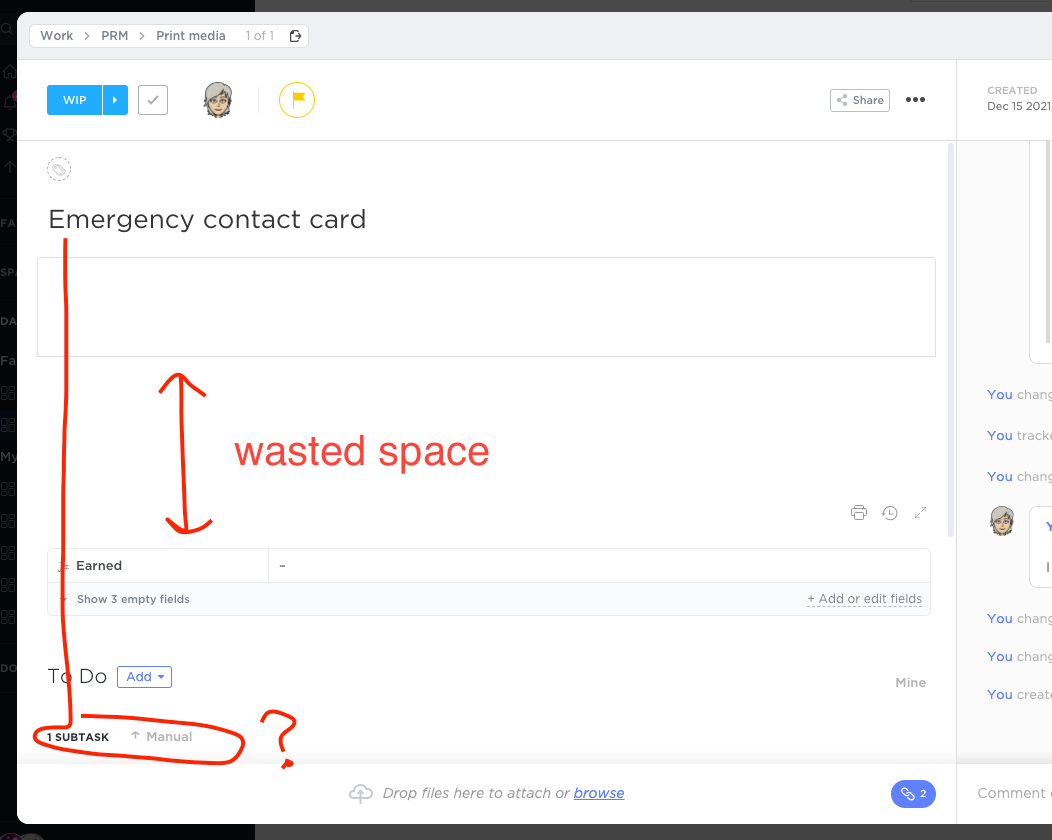Select the Print media breadcrumb item
Viewport: 1052px width, 840px height.
190,36
